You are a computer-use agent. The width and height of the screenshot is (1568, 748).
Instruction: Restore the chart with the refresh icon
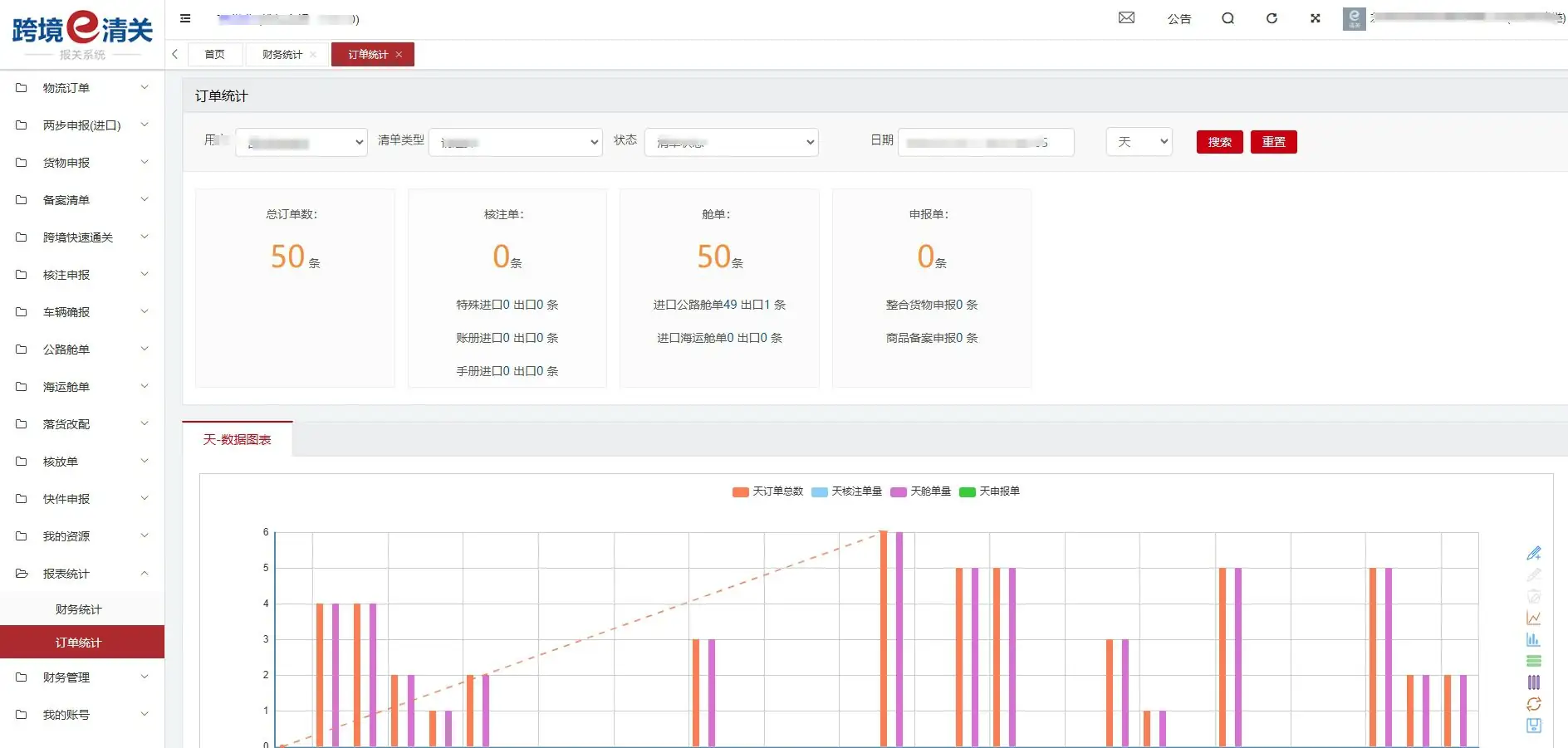(x=1534, y=703)
